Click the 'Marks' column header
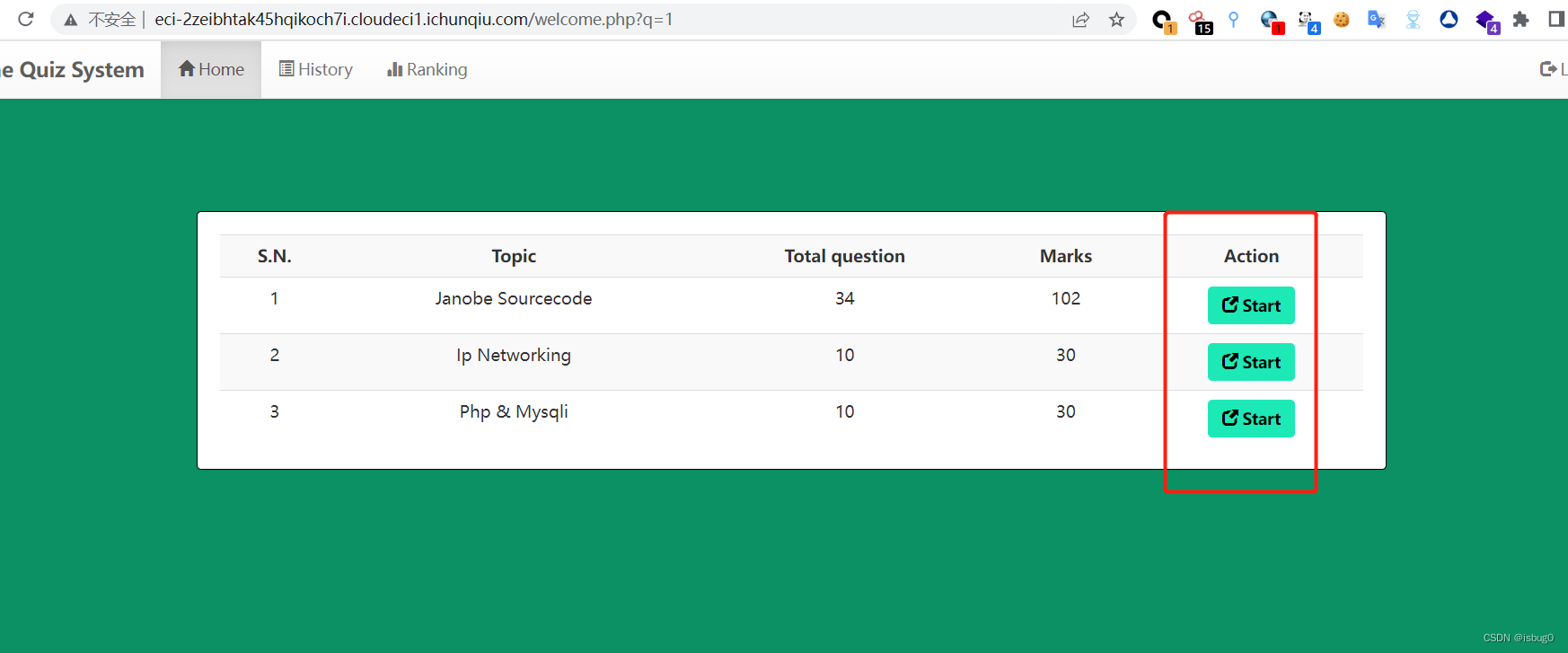Viewport: 1568px width, 653px height. (x=1066, y=256)
